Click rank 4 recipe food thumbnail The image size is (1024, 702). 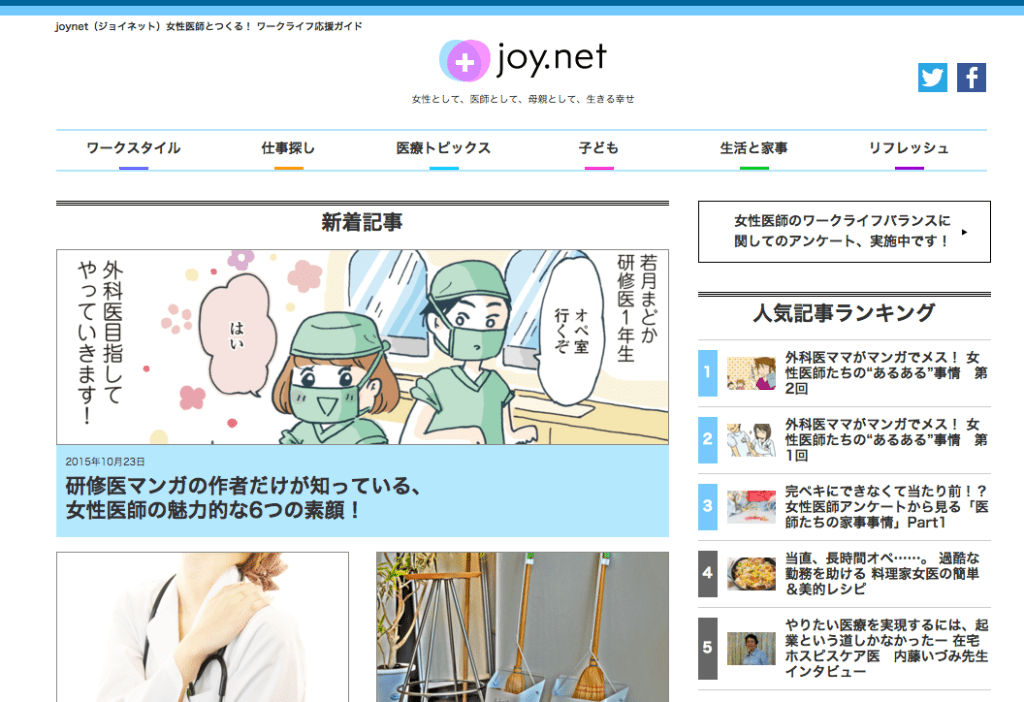(x=751, y=574)
